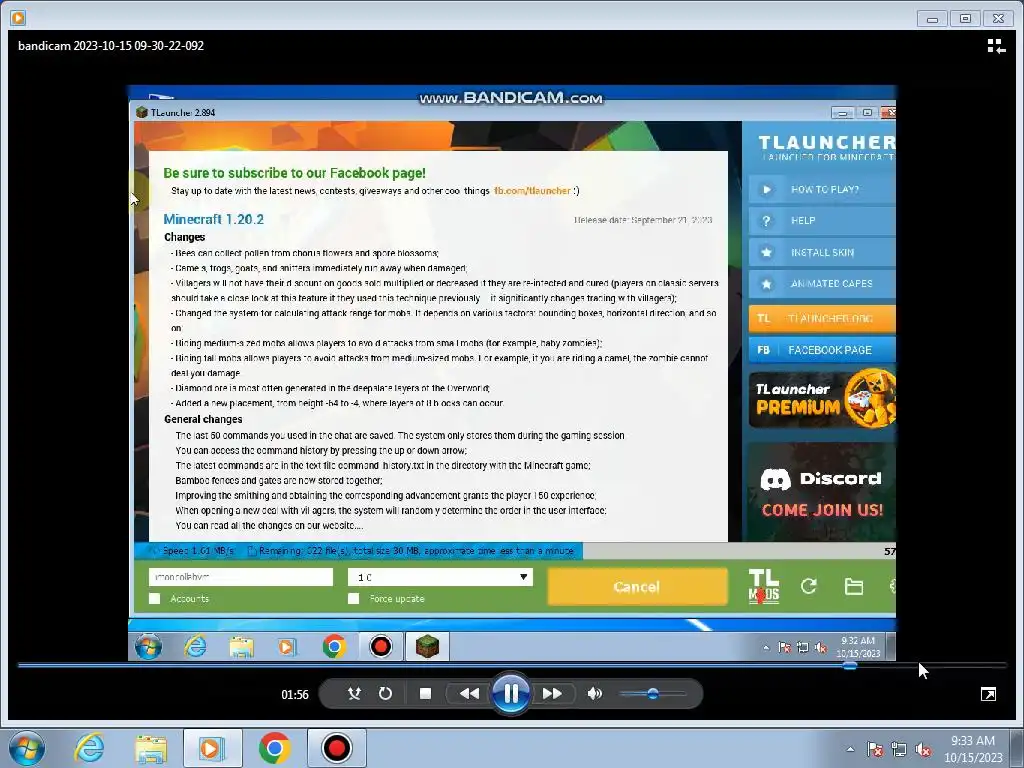Tick the Accounts checkbox in TLauncher

155,598
